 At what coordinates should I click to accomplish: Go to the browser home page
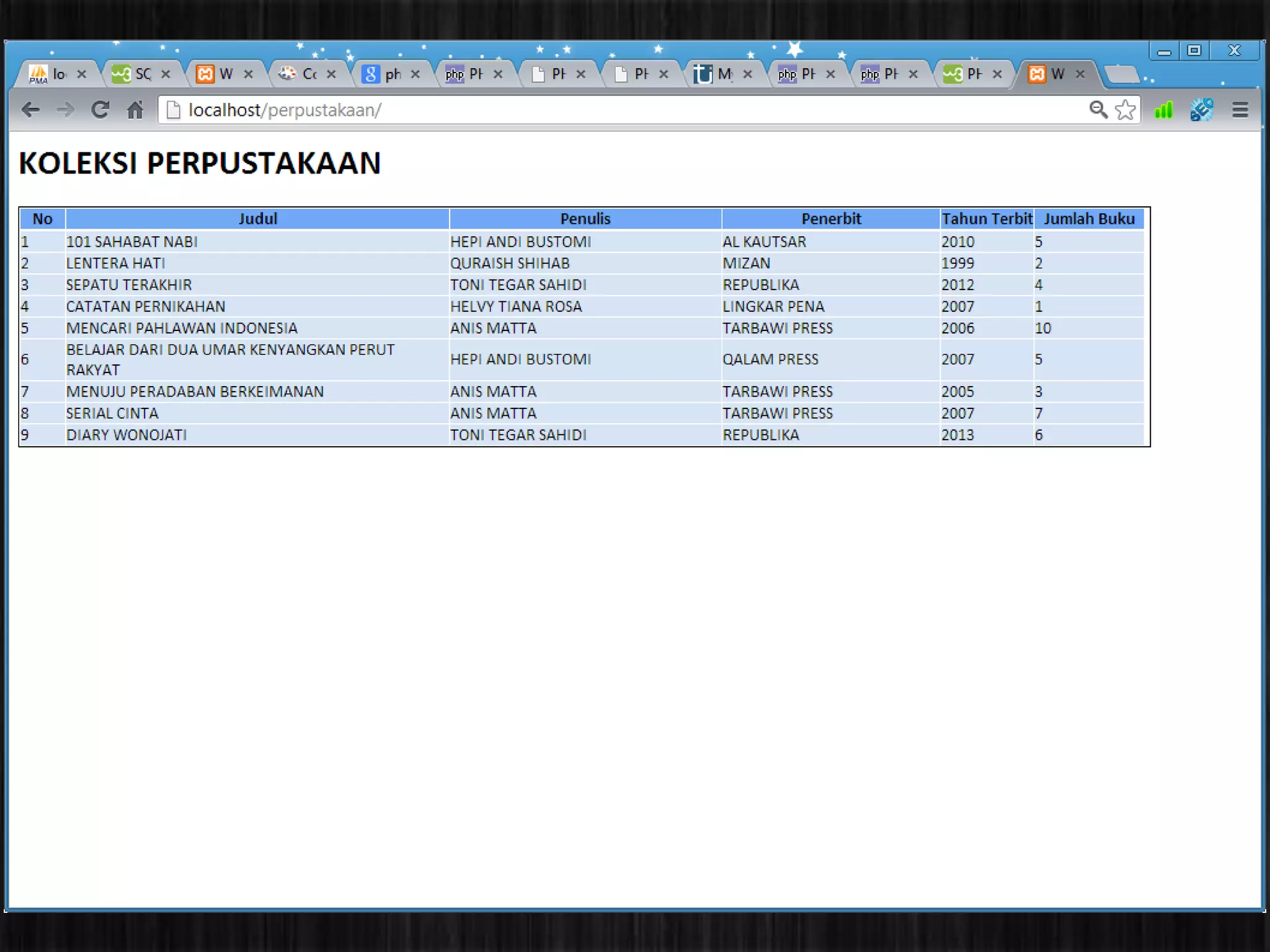click(135, 110)
